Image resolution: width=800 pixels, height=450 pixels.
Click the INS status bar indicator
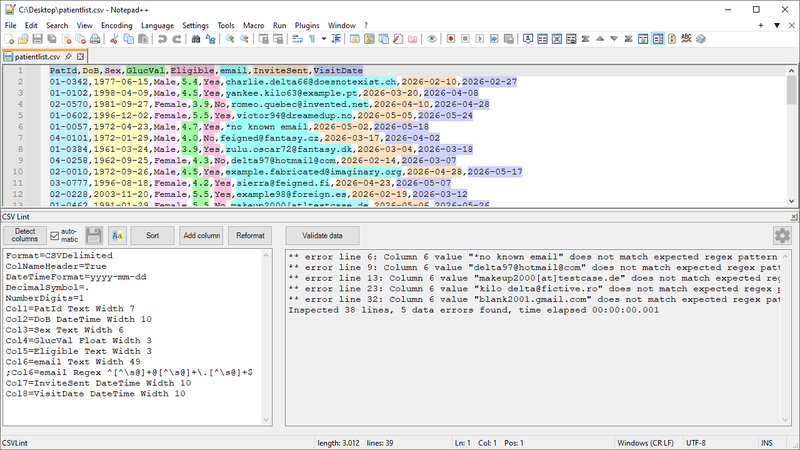766,443
